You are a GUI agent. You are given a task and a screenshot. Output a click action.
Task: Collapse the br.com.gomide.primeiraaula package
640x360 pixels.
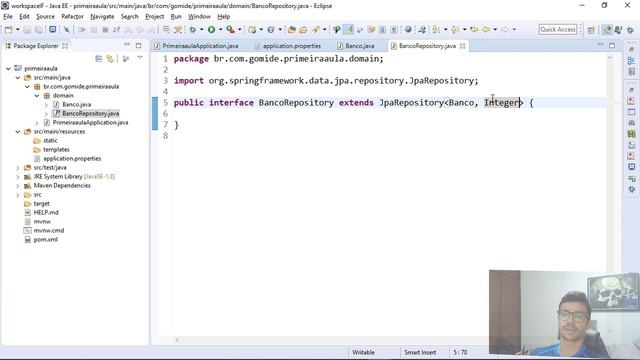coord(27,87)
